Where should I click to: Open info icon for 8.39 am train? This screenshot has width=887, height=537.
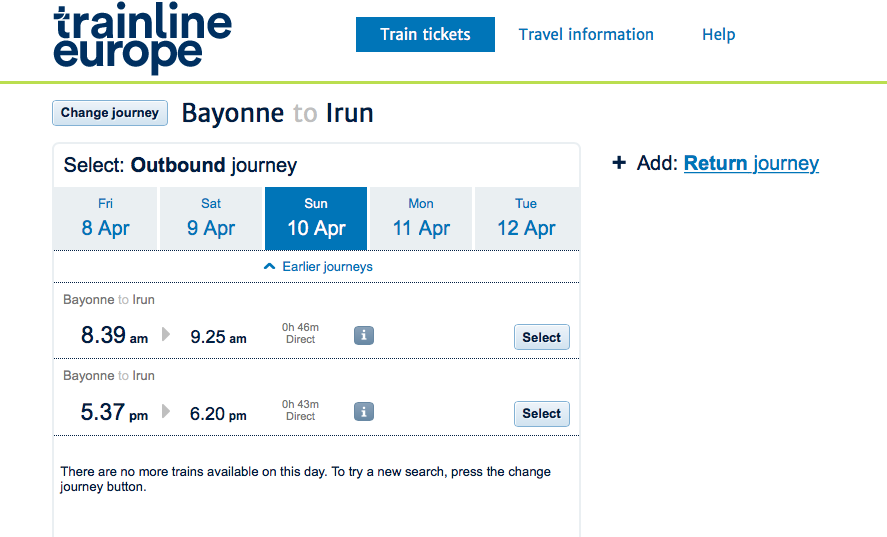(364, 336)
